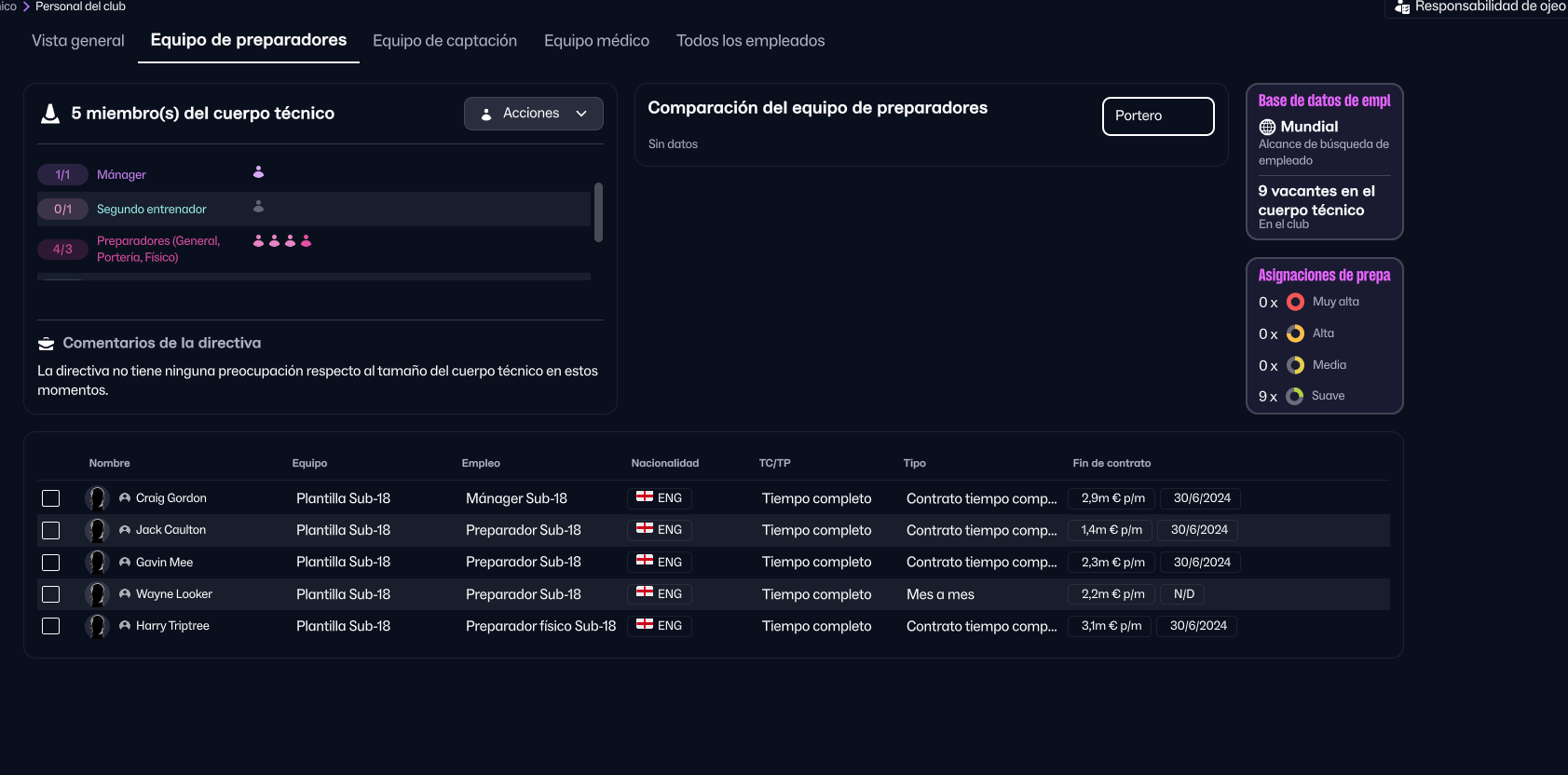Click Wayne Looker's portrait avatar
This screenshot has height=775, width=1568.
[97, 594]
